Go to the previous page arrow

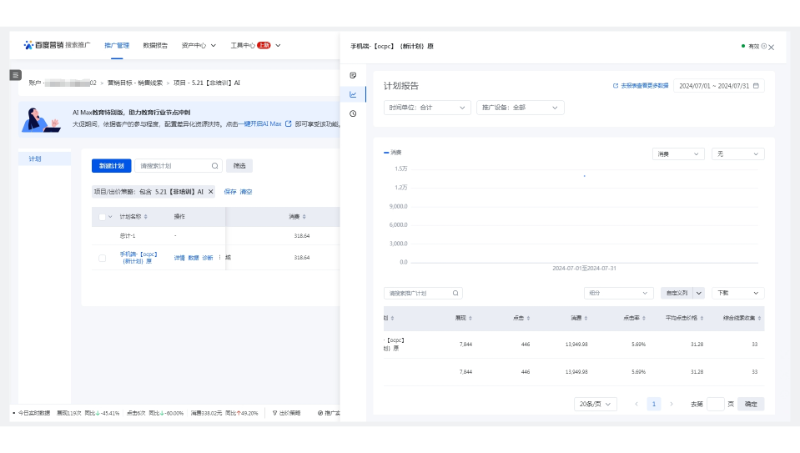coord(636,404)
